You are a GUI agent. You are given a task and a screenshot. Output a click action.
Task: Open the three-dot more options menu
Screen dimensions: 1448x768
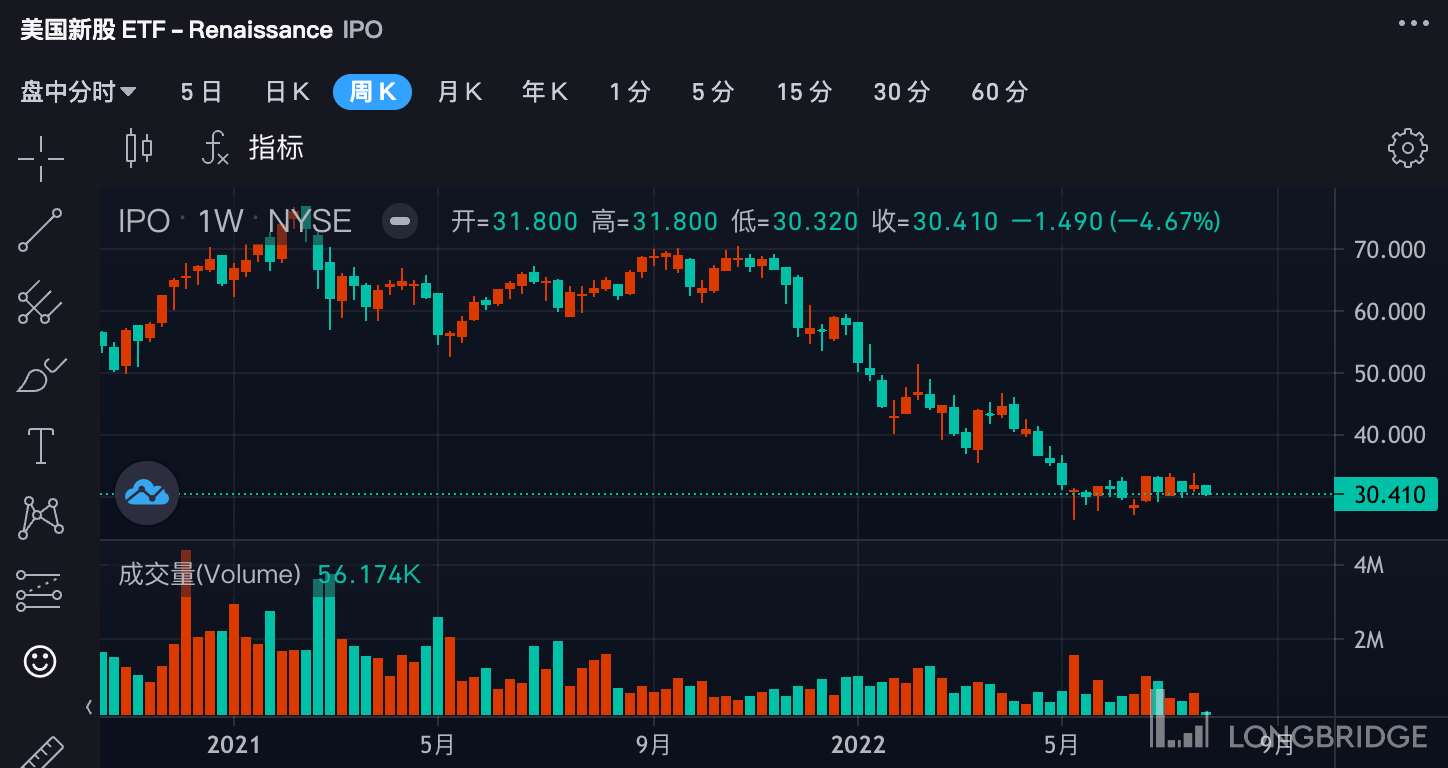coord(1414,23)
